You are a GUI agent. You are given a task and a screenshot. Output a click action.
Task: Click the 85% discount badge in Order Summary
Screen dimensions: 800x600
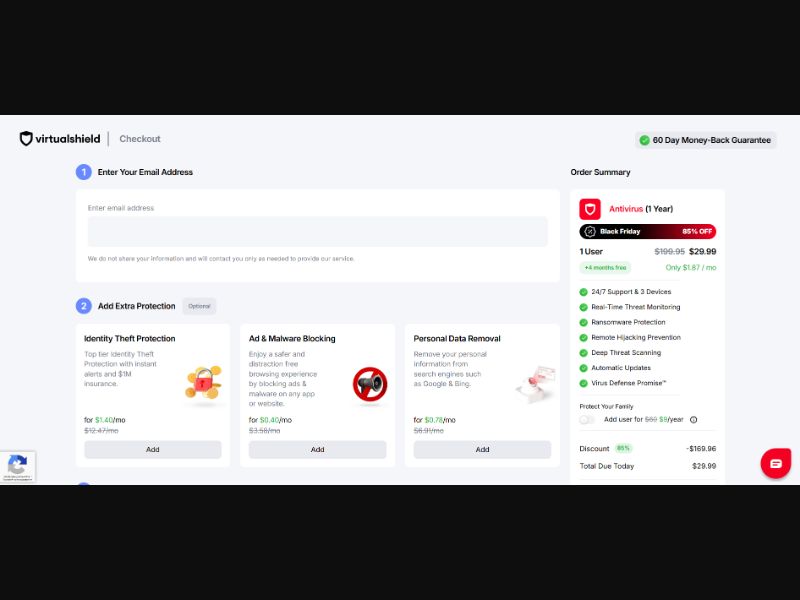(625, 448)
